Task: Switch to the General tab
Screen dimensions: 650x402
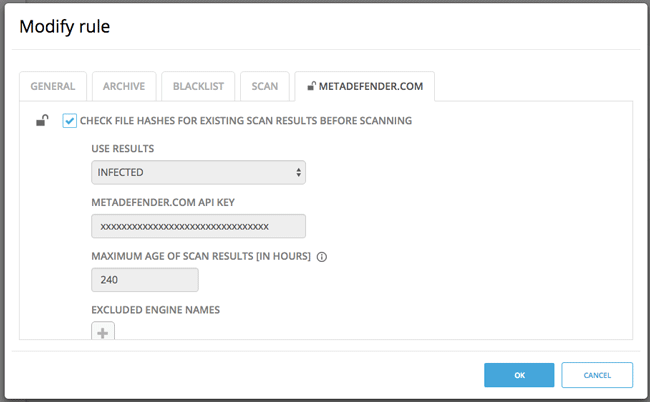Action: click(53, 87)
